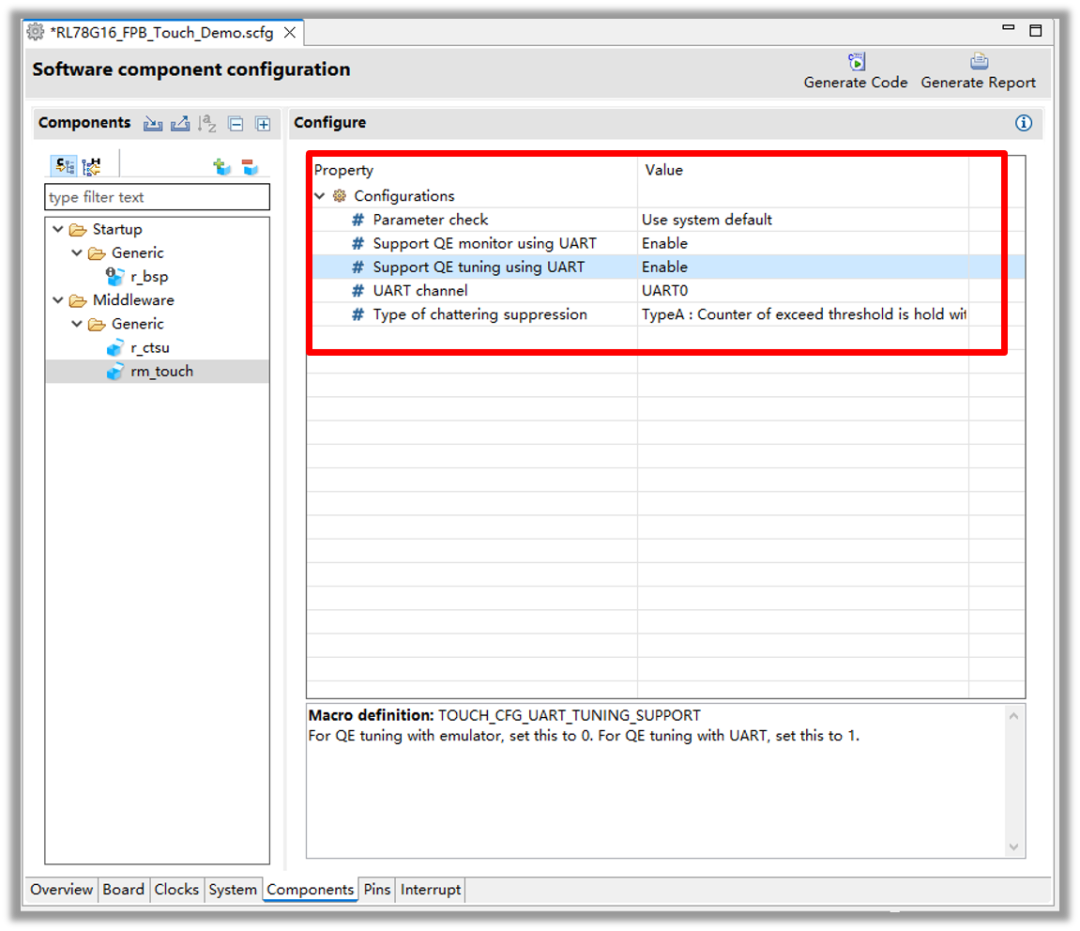Toggle the hierarchy view button (H icon)
The image size is (1080, 931).
tap(91, 167)
